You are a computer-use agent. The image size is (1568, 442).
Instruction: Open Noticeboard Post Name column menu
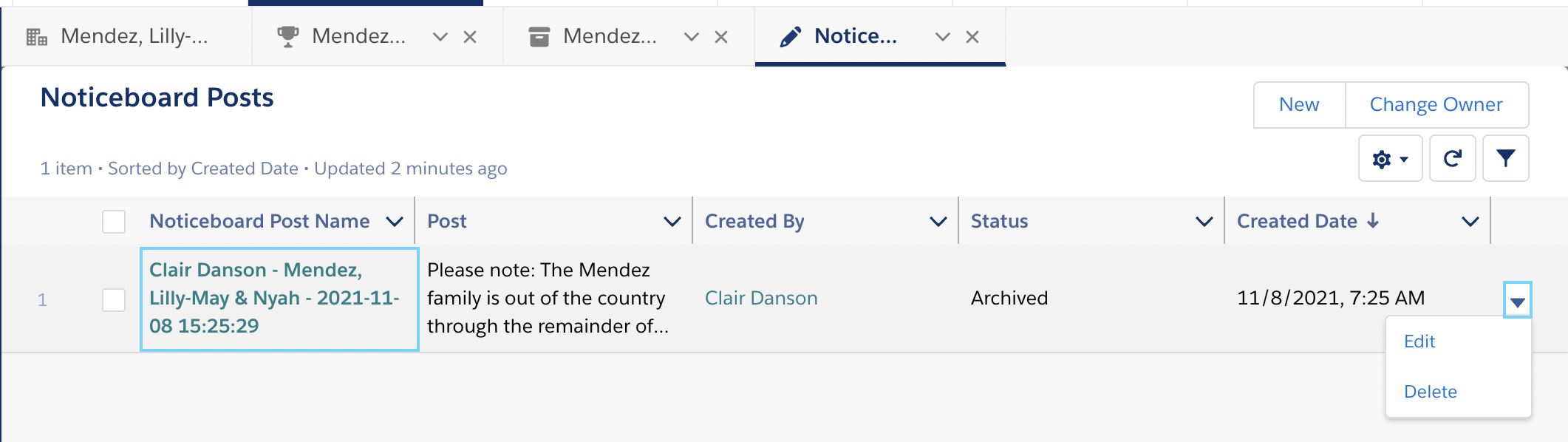[x=395, y=222]
